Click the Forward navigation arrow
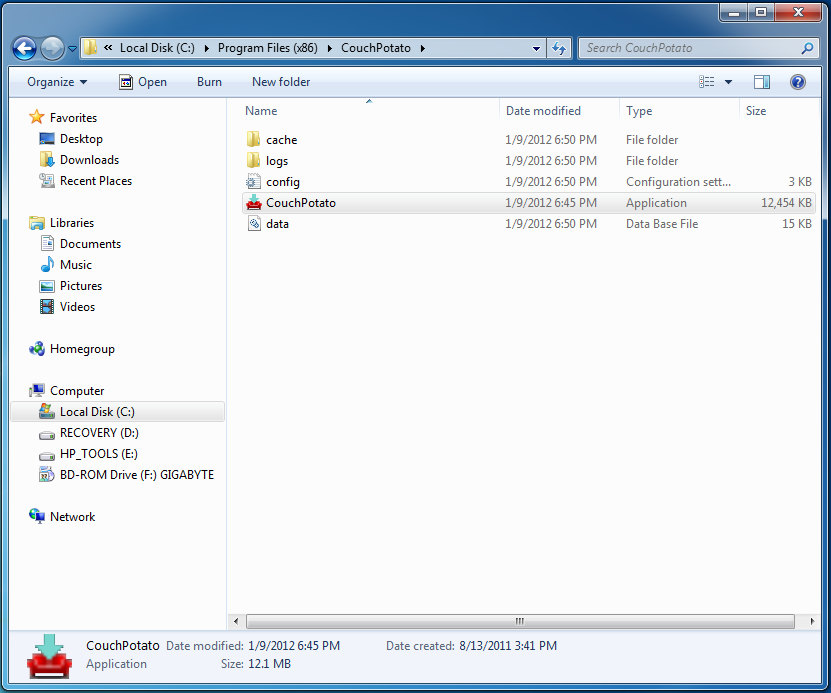831x693 pixels. 52,48
